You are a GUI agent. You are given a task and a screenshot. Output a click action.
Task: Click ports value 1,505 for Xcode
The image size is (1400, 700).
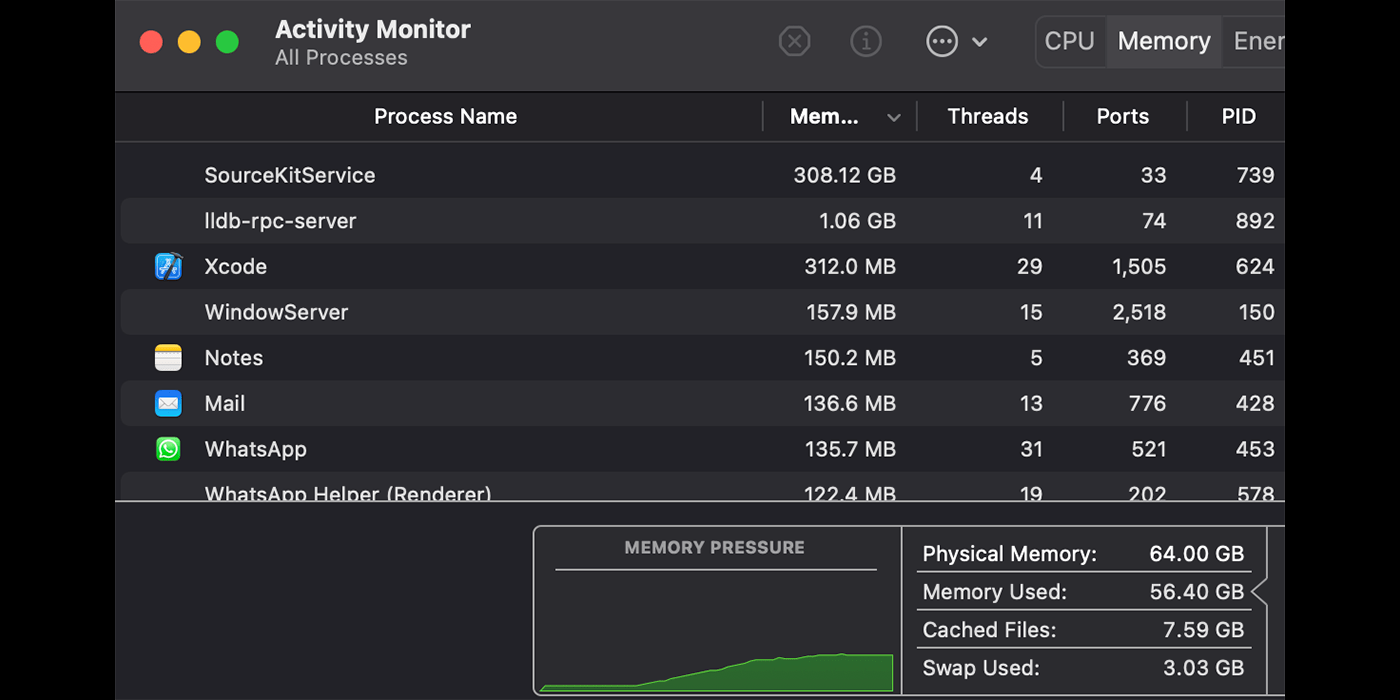(x=1139, y=267)
